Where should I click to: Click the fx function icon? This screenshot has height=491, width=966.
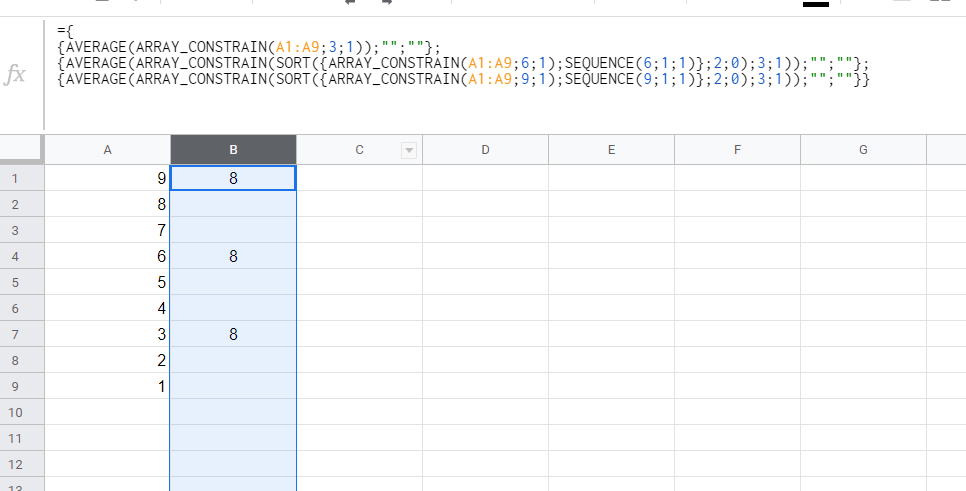point(15,74)
